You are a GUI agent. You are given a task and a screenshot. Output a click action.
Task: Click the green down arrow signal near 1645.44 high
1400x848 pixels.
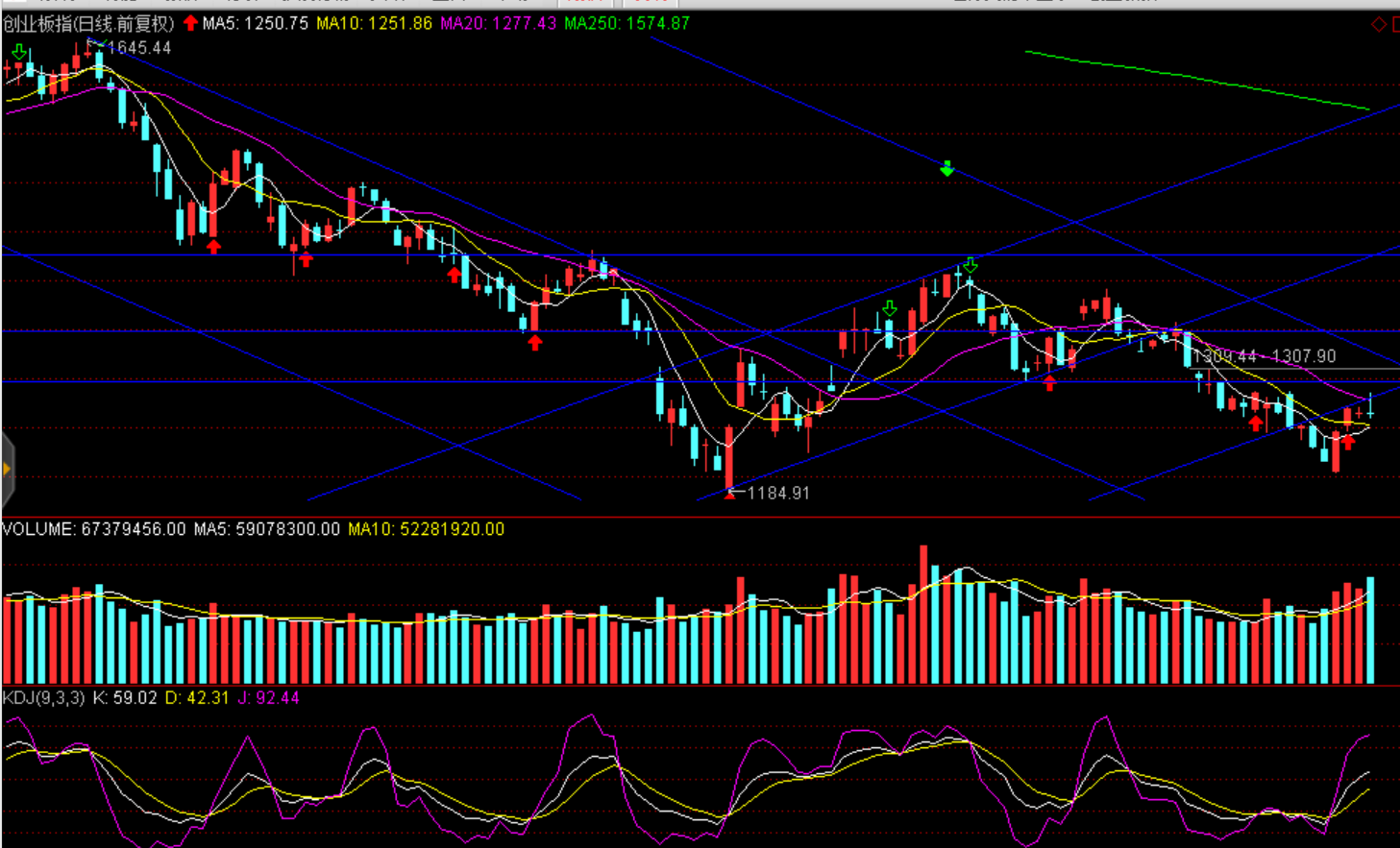(18, 52)
